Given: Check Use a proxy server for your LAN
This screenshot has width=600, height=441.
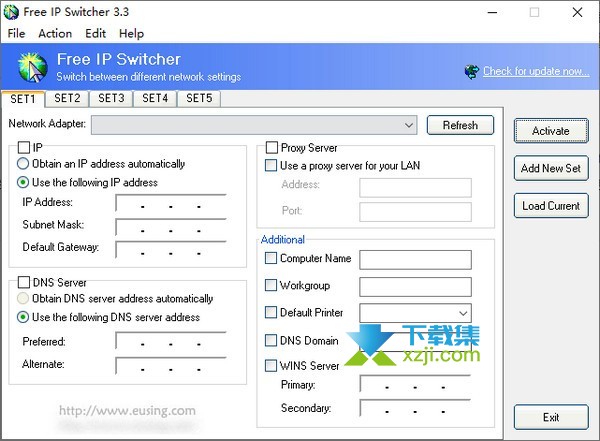Looking at the screenshot, I should click(271, 165).
